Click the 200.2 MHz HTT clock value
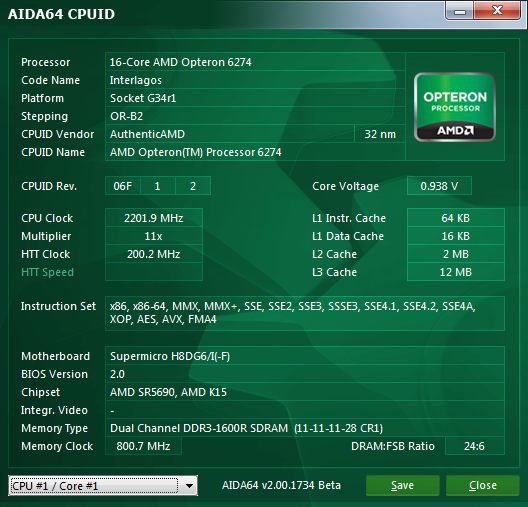 154,254
